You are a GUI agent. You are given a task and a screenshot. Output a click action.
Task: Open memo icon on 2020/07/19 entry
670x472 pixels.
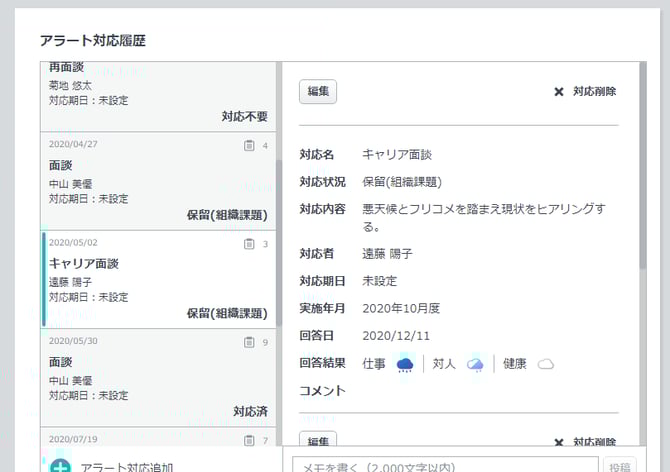(249, 440)
